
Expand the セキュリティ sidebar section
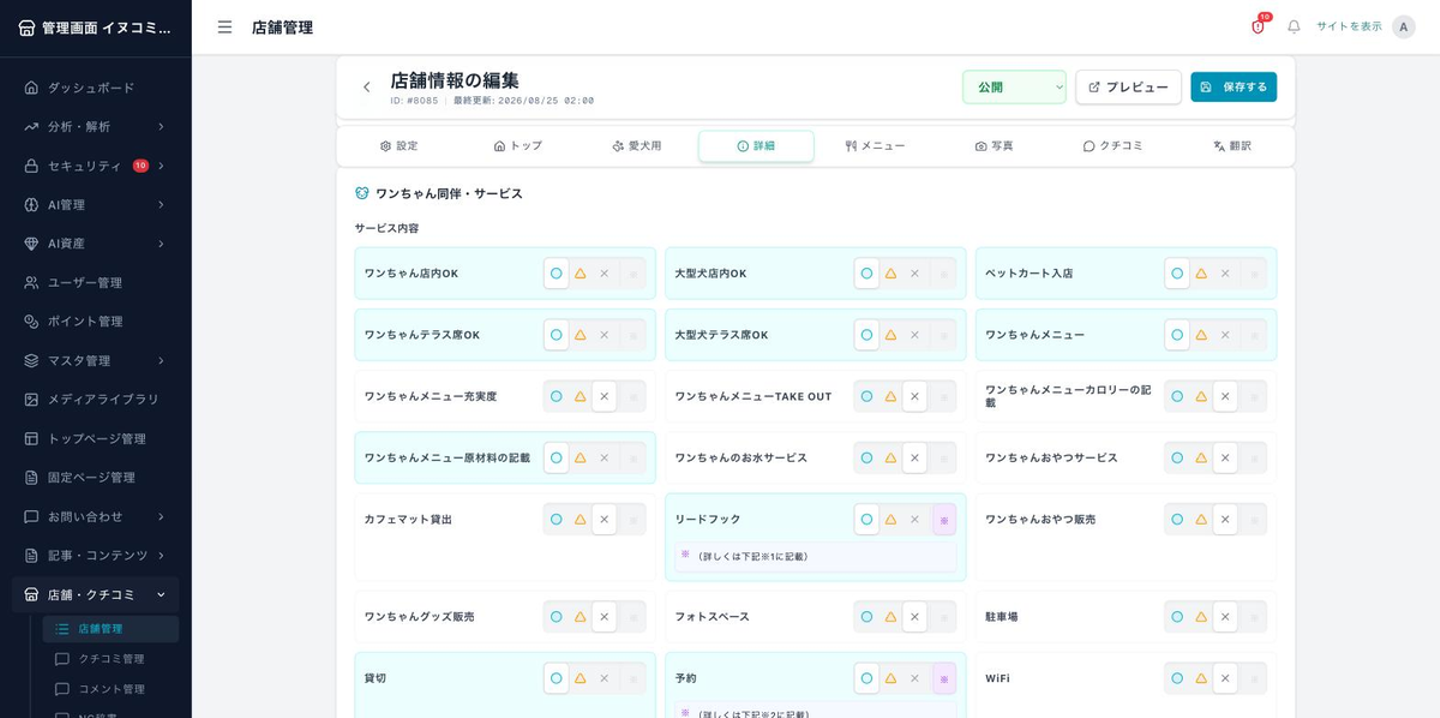point(96,166)
